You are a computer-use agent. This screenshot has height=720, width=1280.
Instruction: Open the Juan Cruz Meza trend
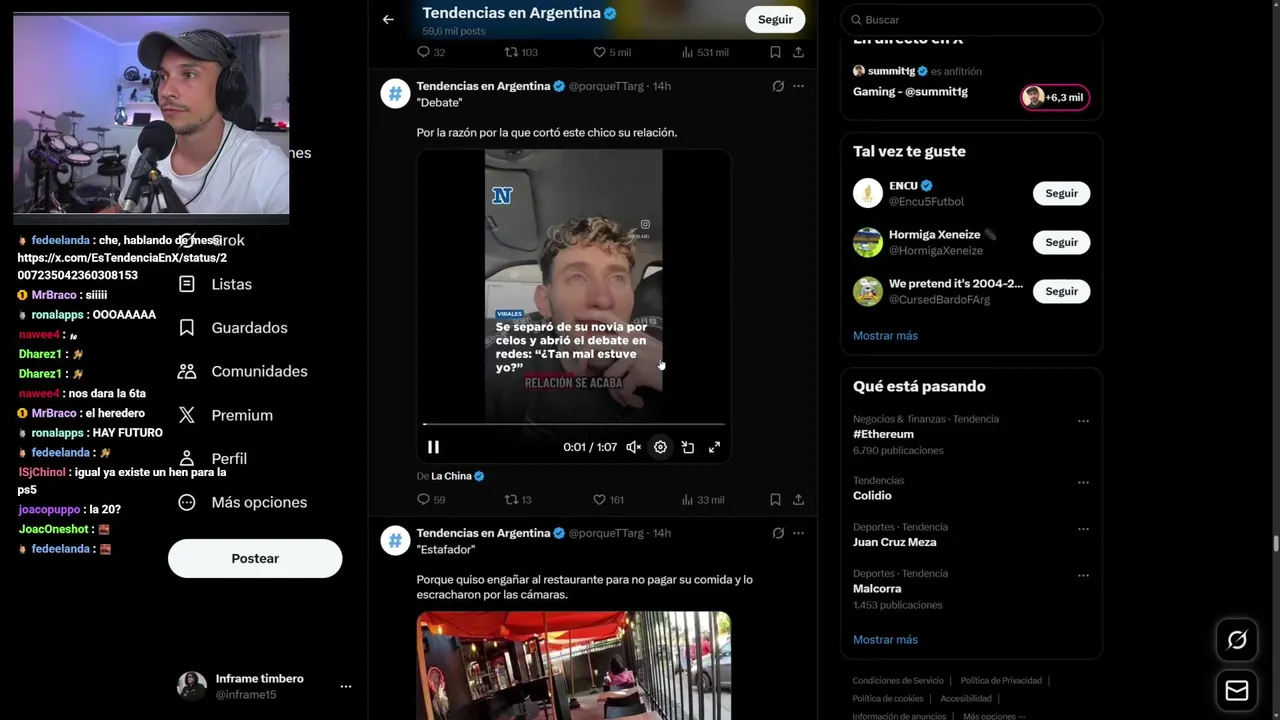tap(895, 542)
